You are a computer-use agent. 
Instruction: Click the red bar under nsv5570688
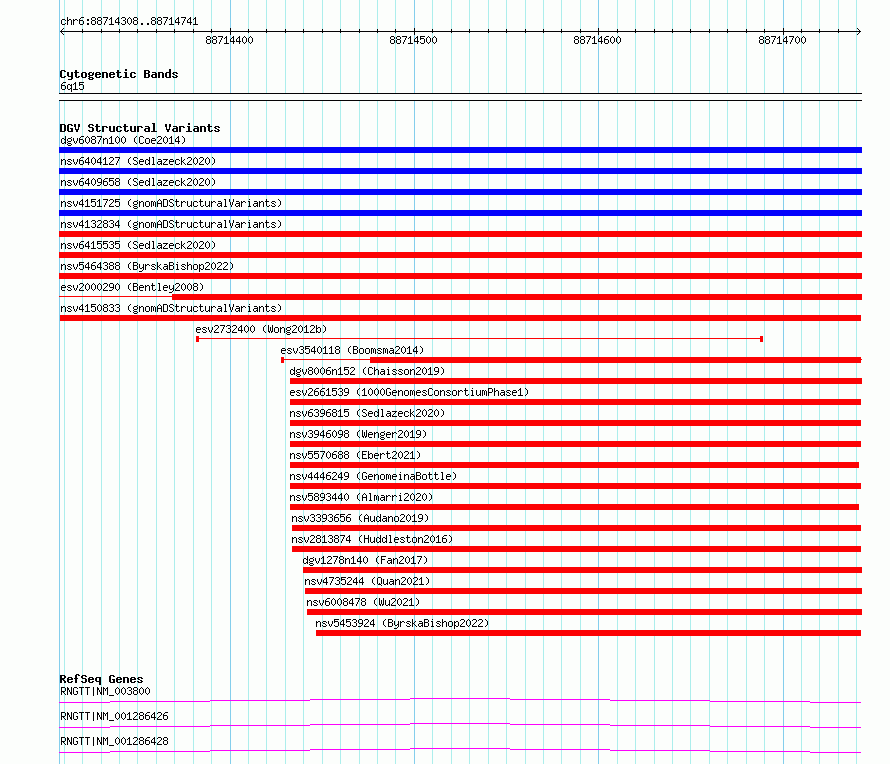574,465
